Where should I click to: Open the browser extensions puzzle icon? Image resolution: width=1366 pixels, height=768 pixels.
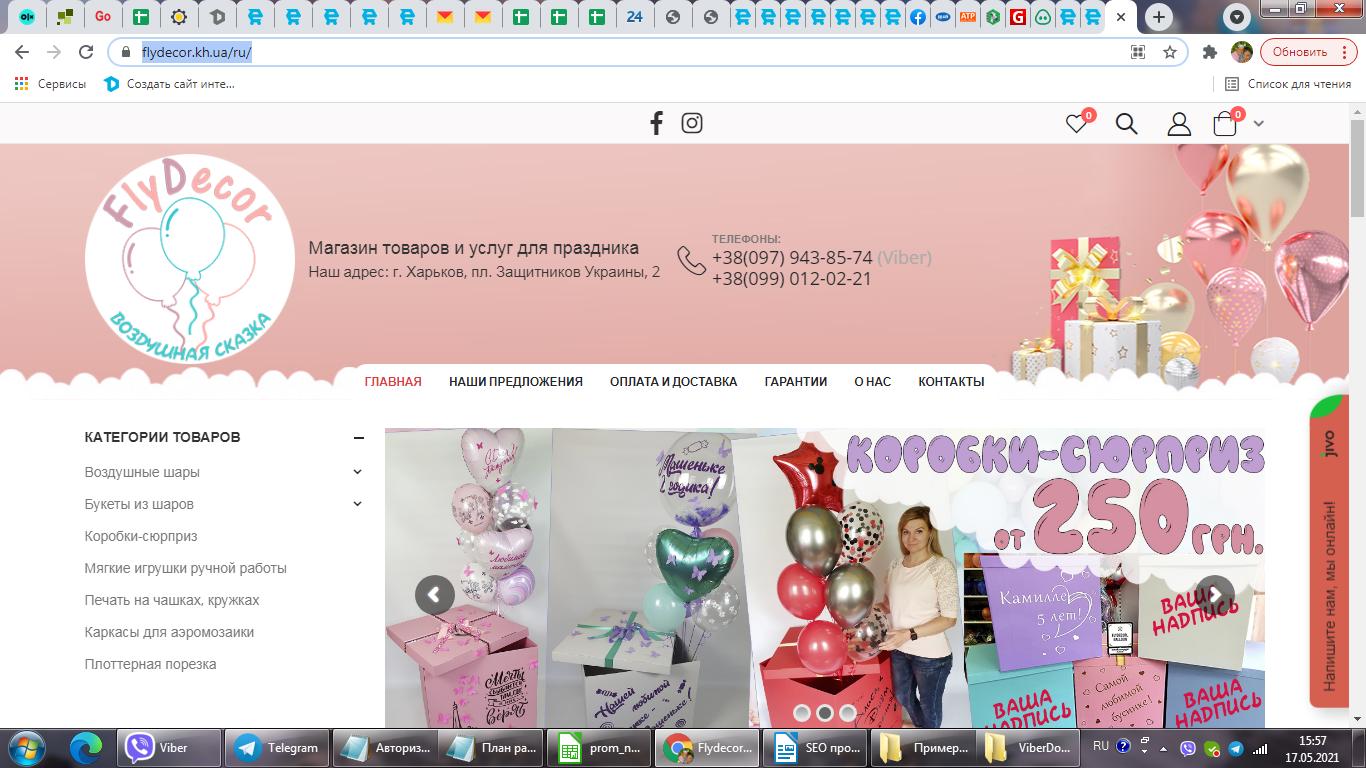point(1210,52)
